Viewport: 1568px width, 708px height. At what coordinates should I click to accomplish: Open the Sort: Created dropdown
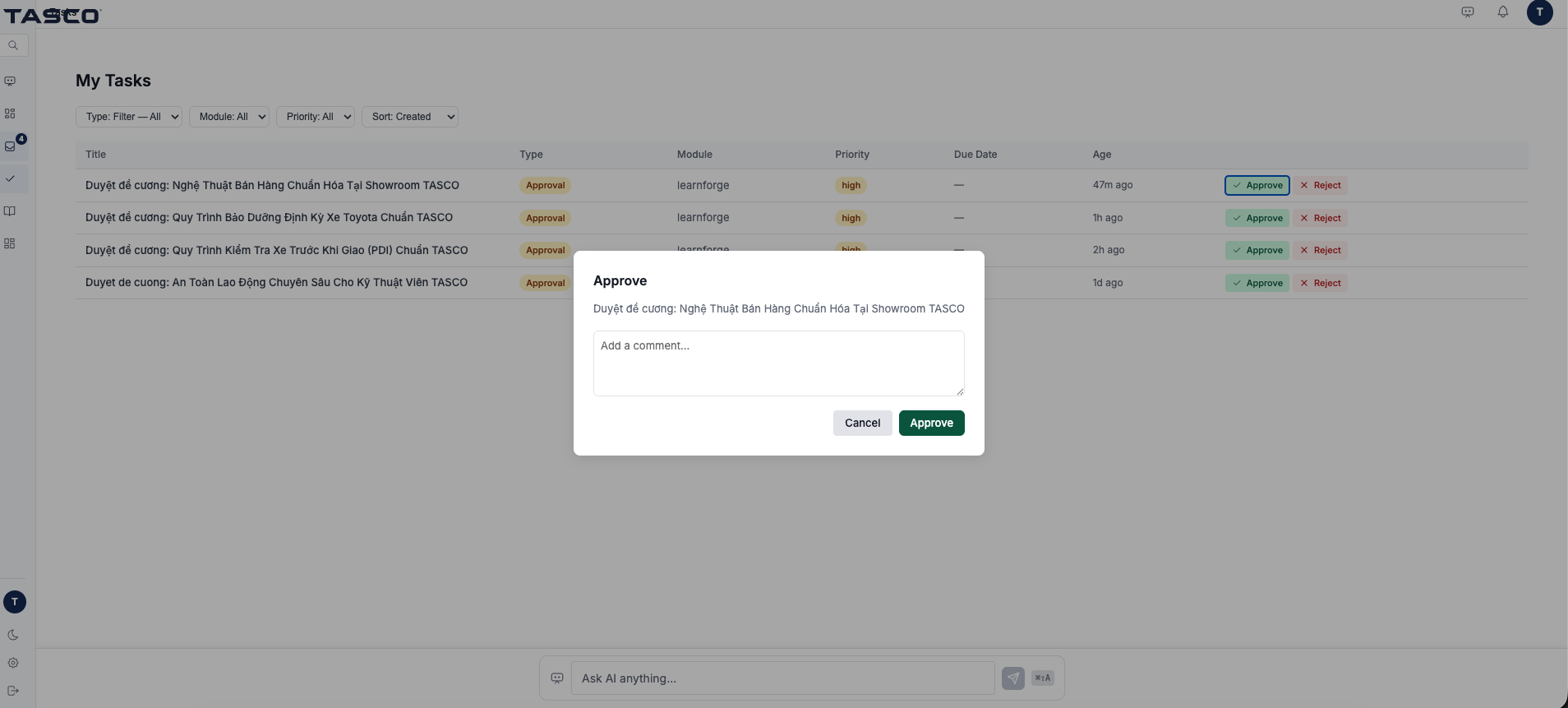pyautogui.click(x=410, y=117)
